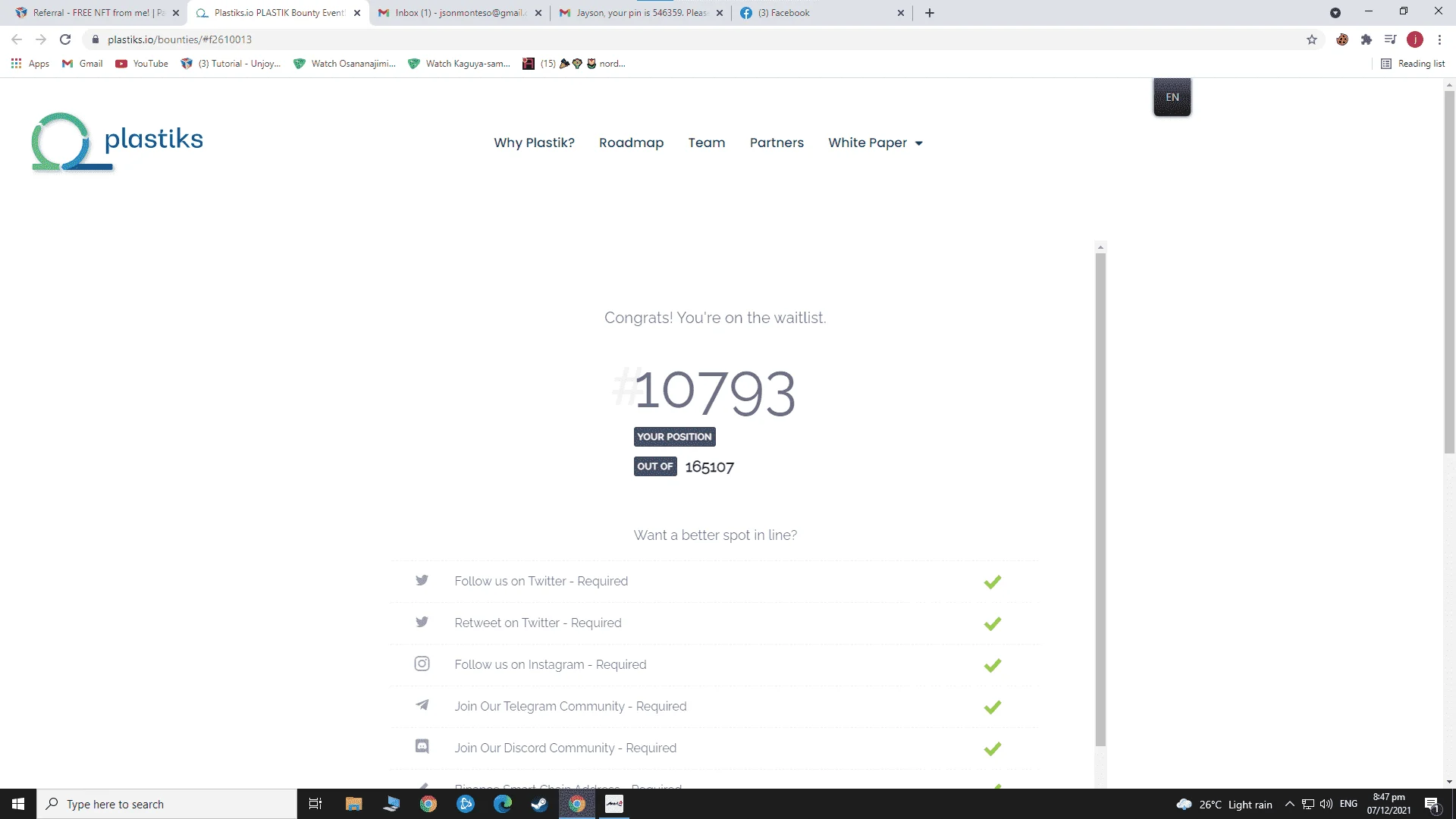Viewport: 1456px width, 819px height.
Task: Click checkmark for Join Our Discord Community
Action: [x=992, y=748]
